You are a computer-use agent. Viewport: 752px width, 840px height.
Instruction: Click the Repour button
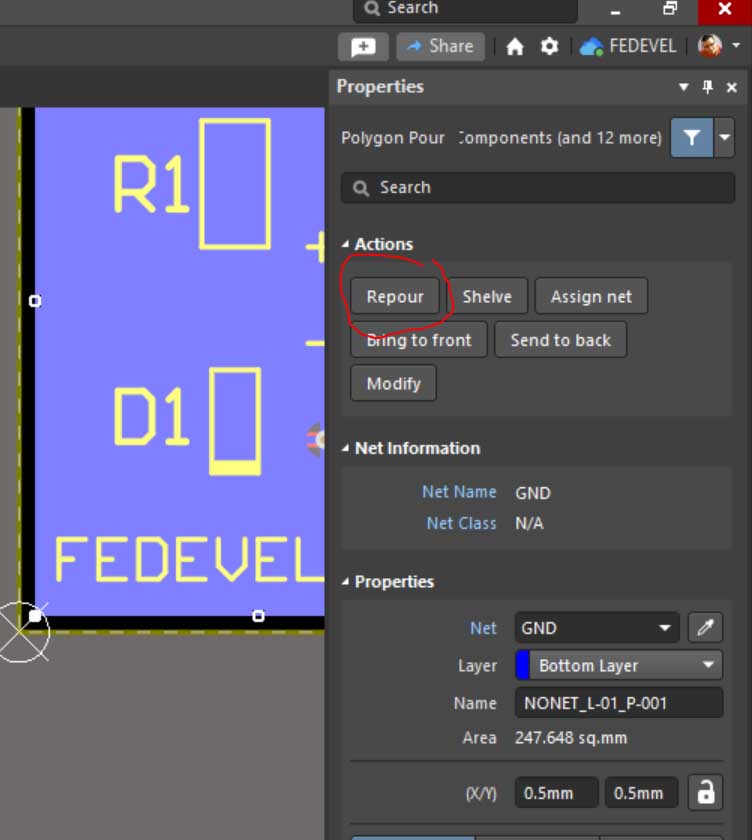[395, 297]
